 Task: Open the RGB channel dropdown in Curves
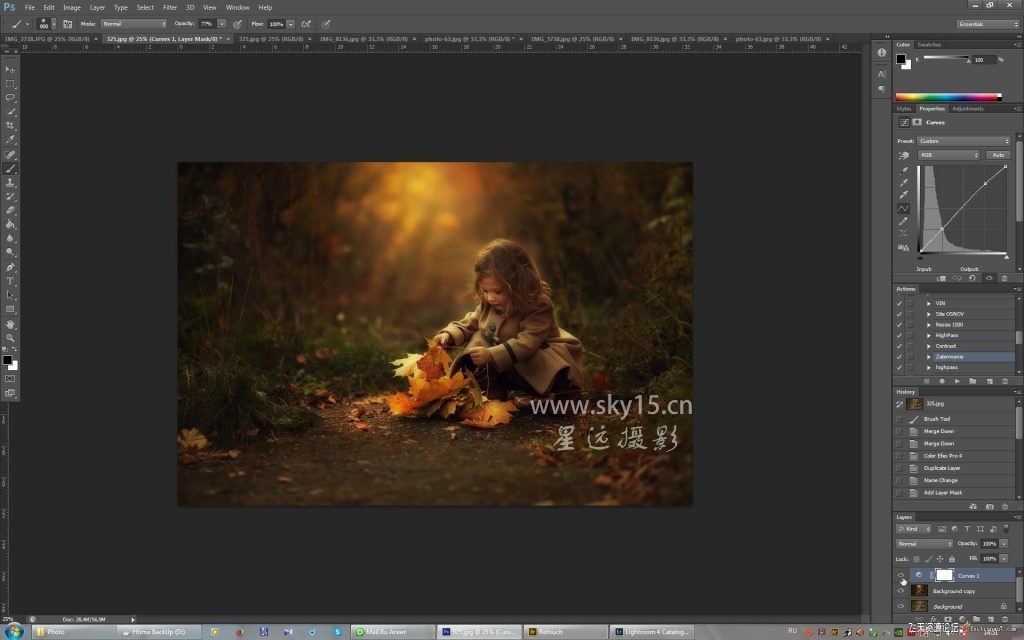coord(949,155)
